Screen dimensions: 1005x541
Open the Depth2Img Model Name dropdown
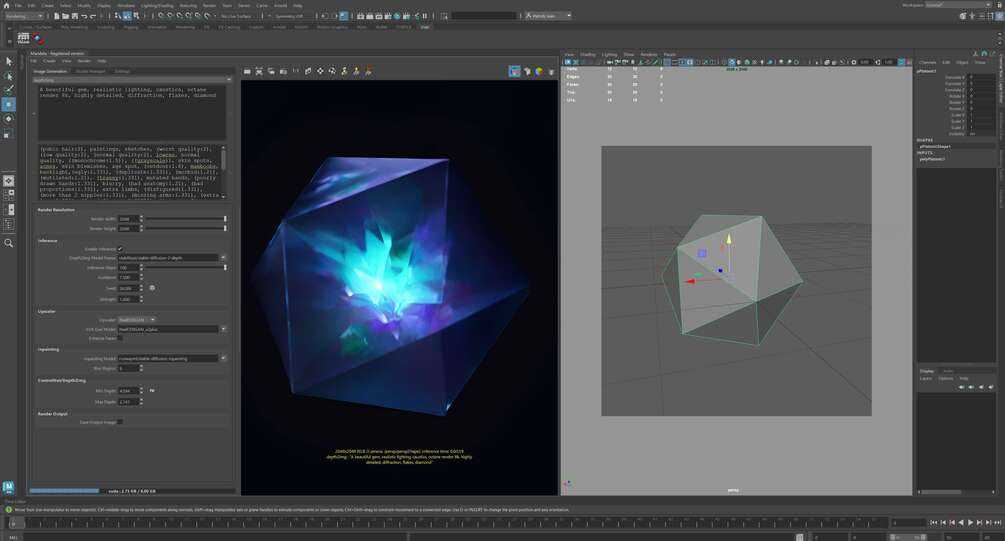172,258
